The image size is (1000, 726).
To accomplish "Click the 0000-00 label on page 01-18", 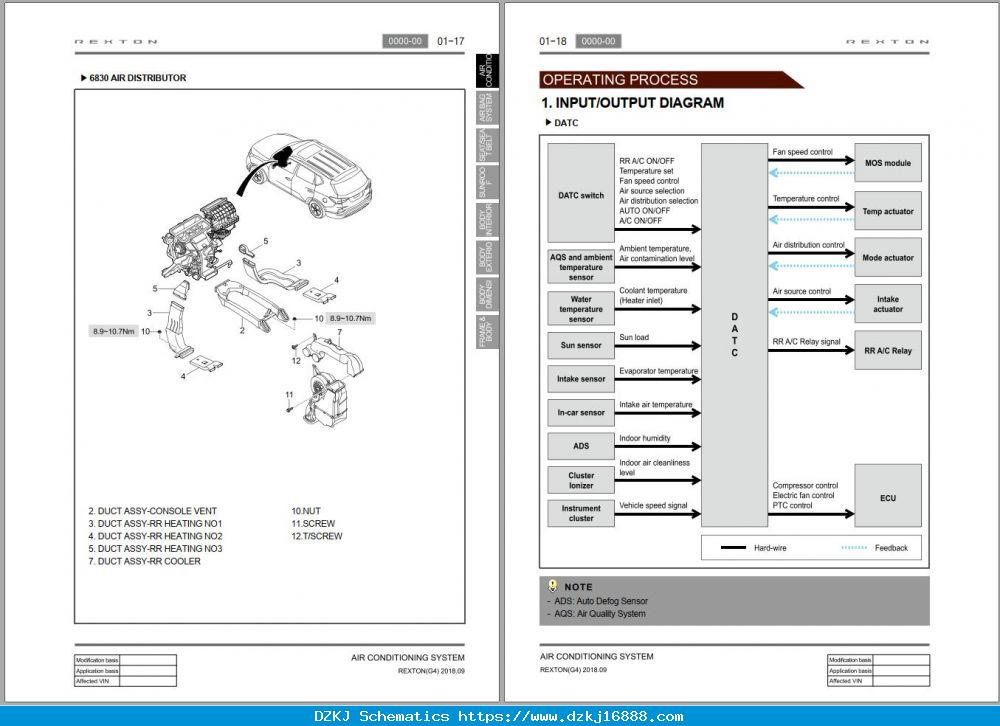I will click(x=598, y=41).
